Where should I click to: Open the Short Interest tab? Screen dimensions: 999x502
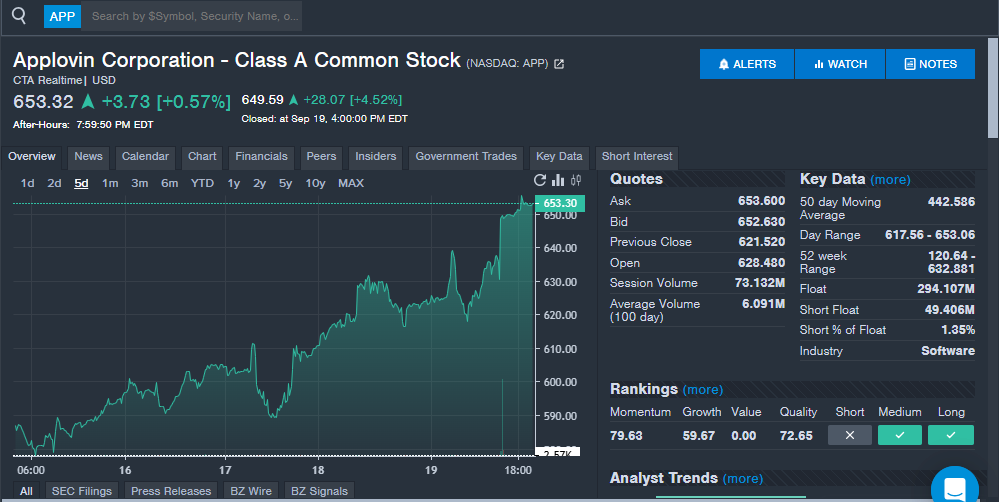tap(638, 157)
